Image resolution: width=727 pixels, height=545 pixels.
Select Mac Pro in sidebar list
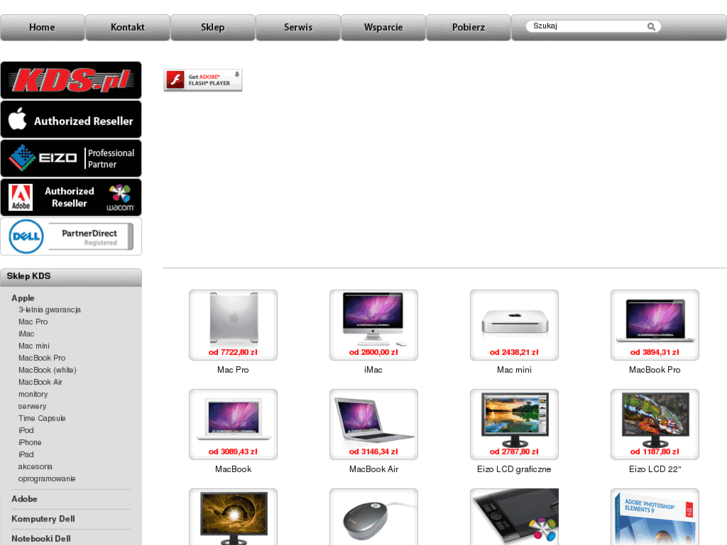tap(33, 321)
